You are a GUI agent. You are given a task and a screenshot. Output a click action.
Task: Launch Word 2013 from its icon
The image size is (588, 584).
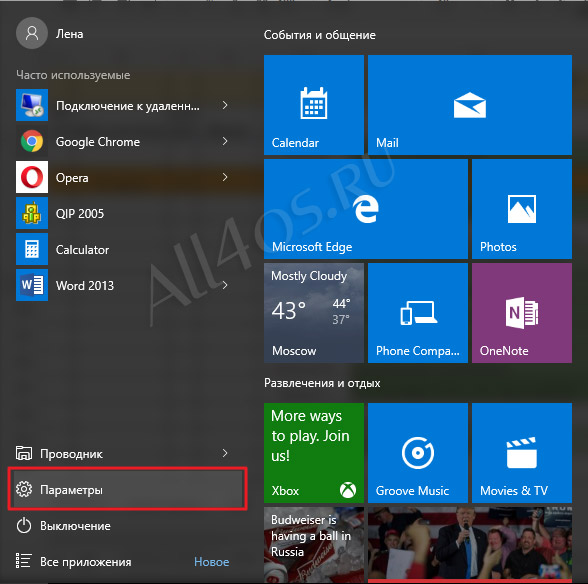point(32,285)
